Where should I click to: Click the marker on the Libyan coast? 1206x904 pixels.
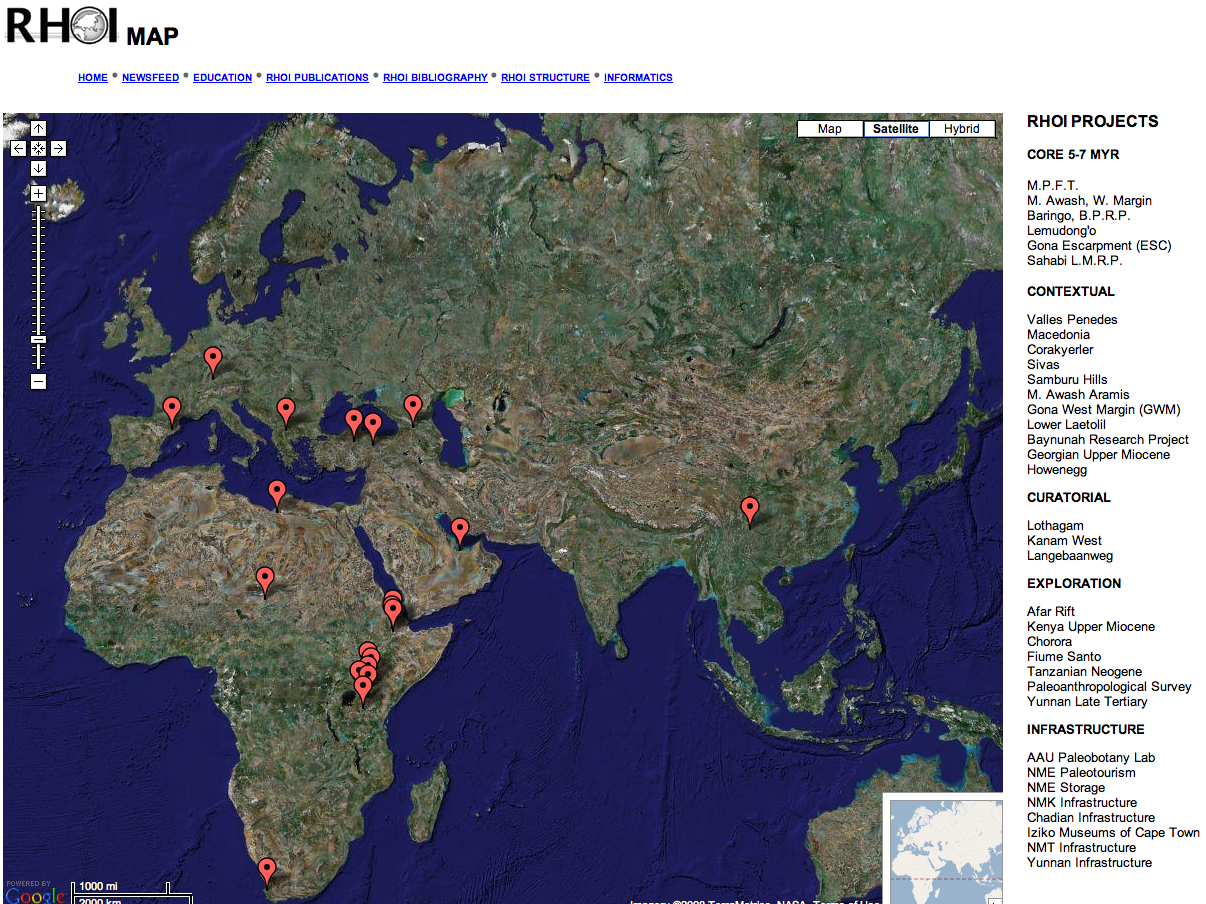point(277,494)
